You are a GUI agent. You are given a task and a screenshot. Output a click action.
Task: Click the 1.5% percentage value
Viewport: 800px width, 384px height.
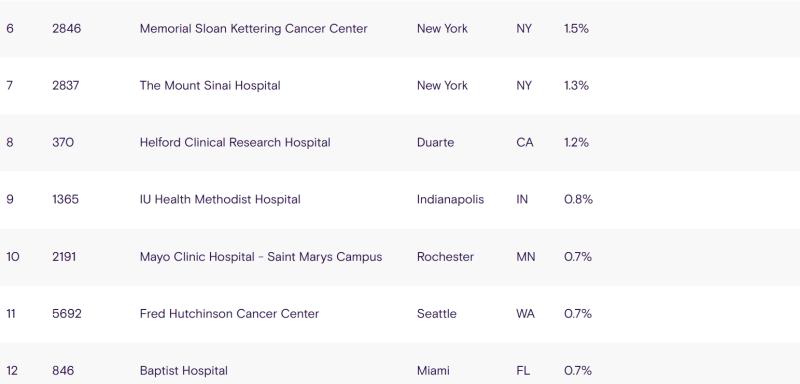coord(577,29)
